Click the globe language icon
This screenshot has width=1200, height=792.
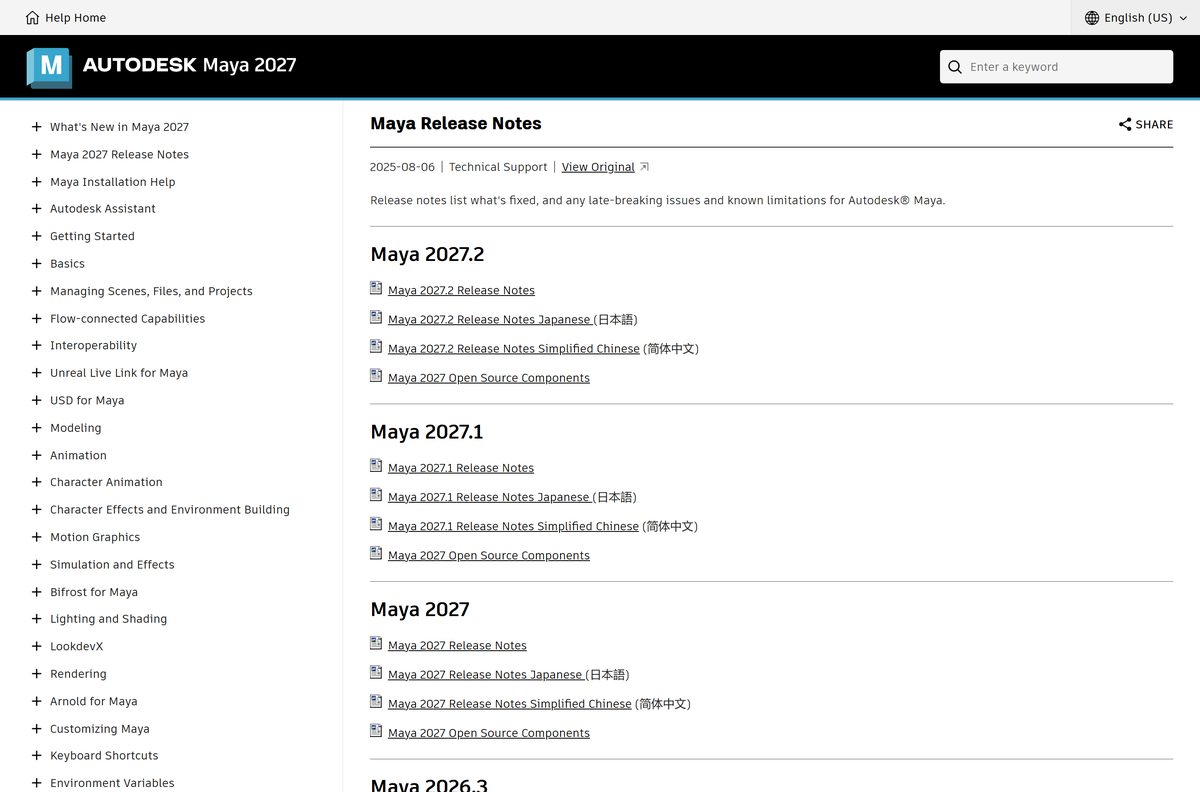[x=1092, y=17]
